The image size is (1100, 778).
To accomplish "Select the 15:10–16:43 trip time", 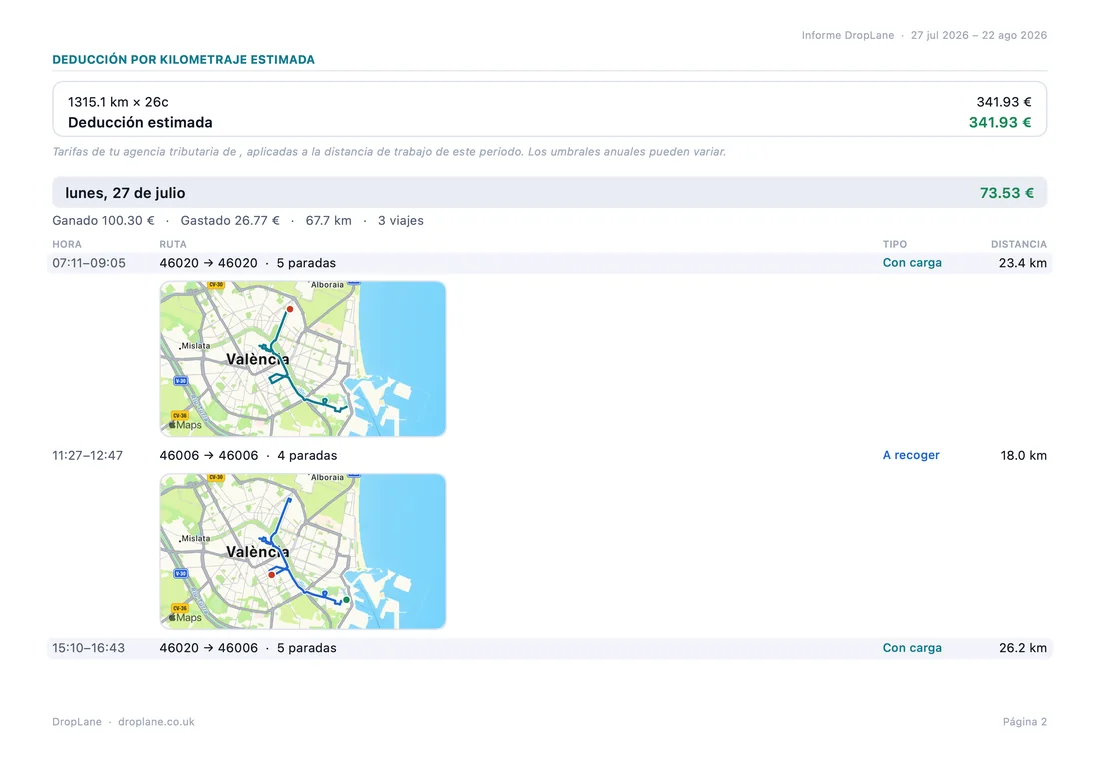I will (x=88, y=648).
